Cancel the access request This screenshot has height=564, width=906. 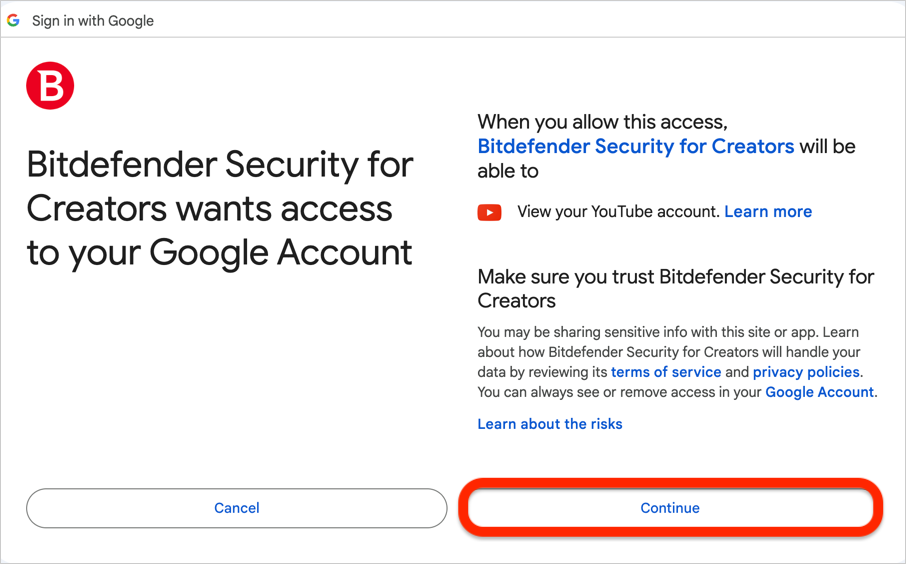click(237, 508)
